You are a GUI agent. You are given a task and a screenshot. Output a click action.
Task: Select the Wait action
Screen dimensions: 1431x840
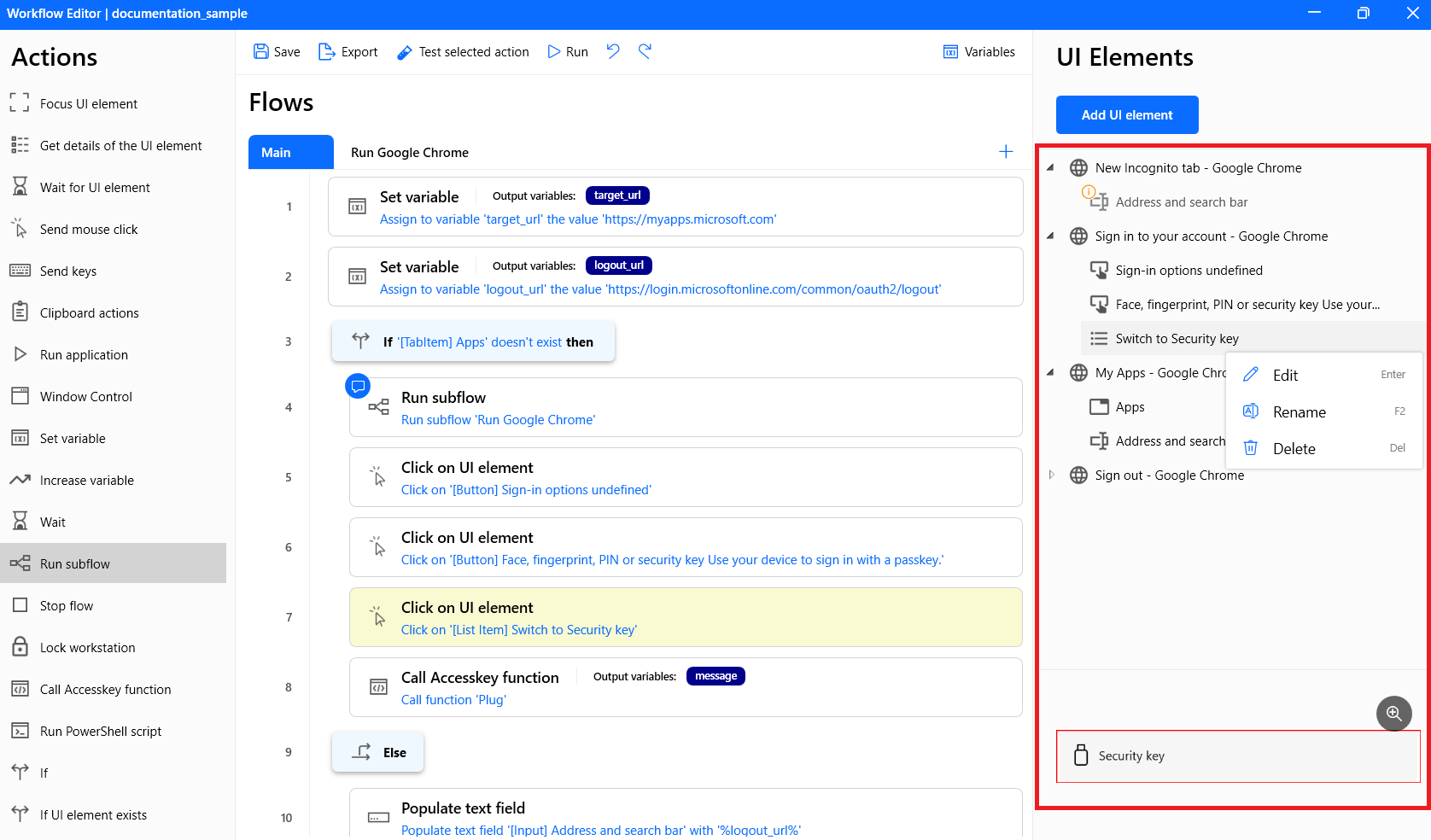[x=113, y=522]
